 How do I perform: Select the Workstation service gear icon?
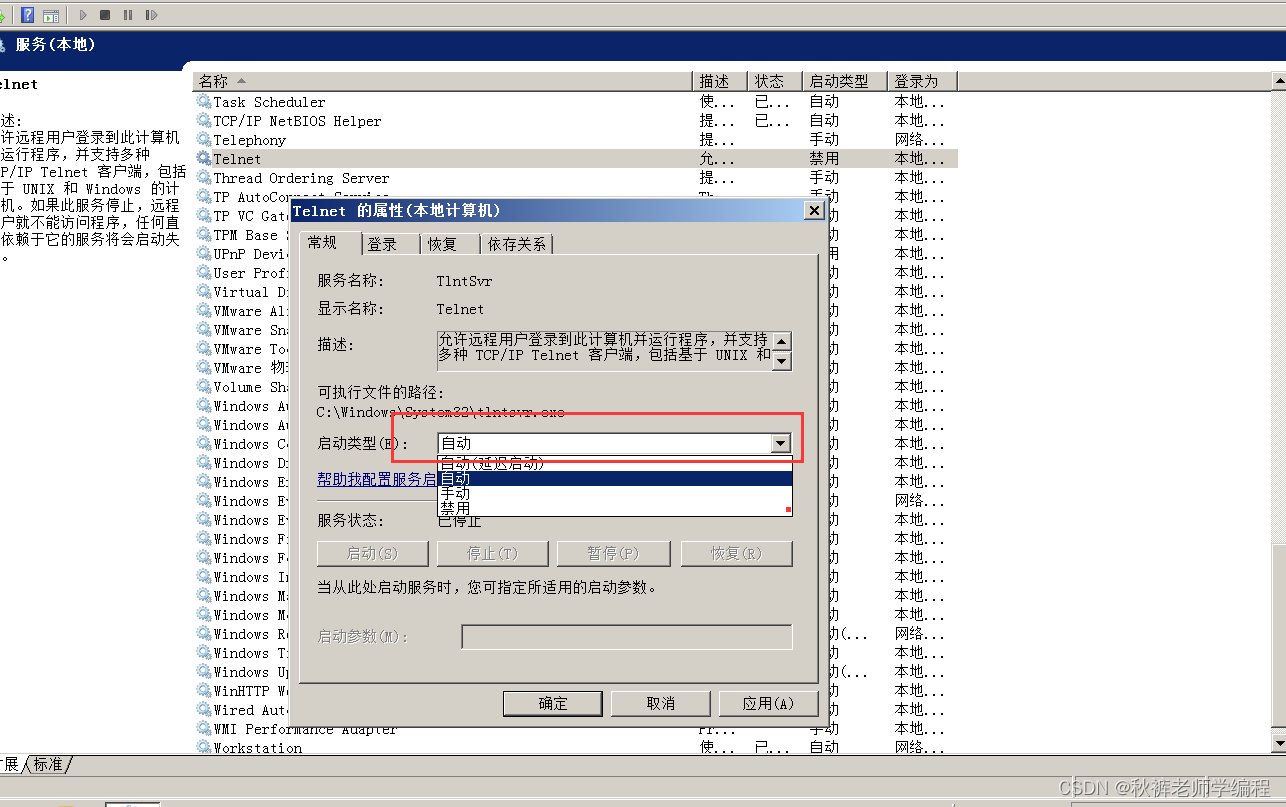[204, 748]
